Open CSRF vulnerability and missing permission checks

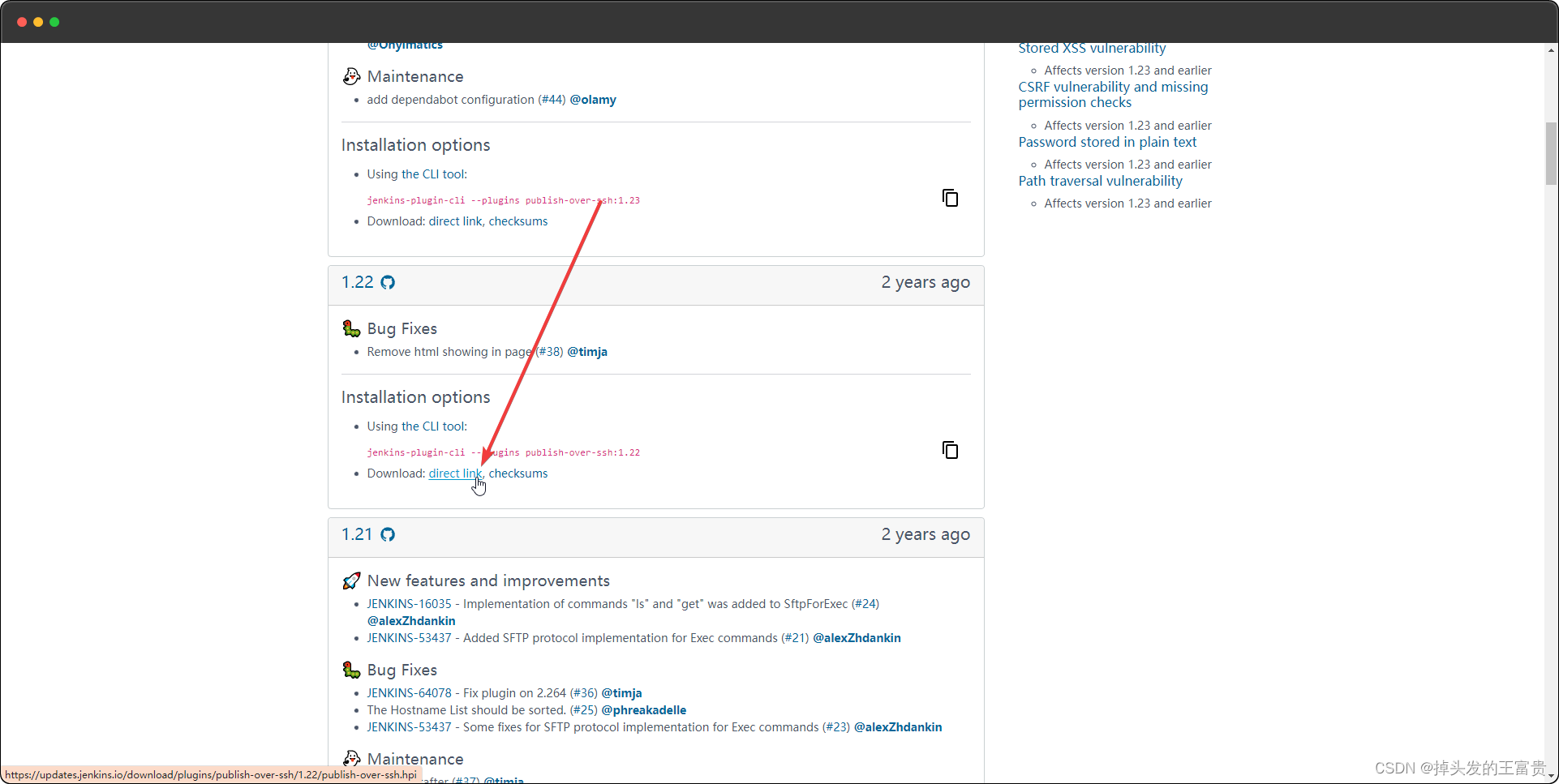tap(1113, 95)
